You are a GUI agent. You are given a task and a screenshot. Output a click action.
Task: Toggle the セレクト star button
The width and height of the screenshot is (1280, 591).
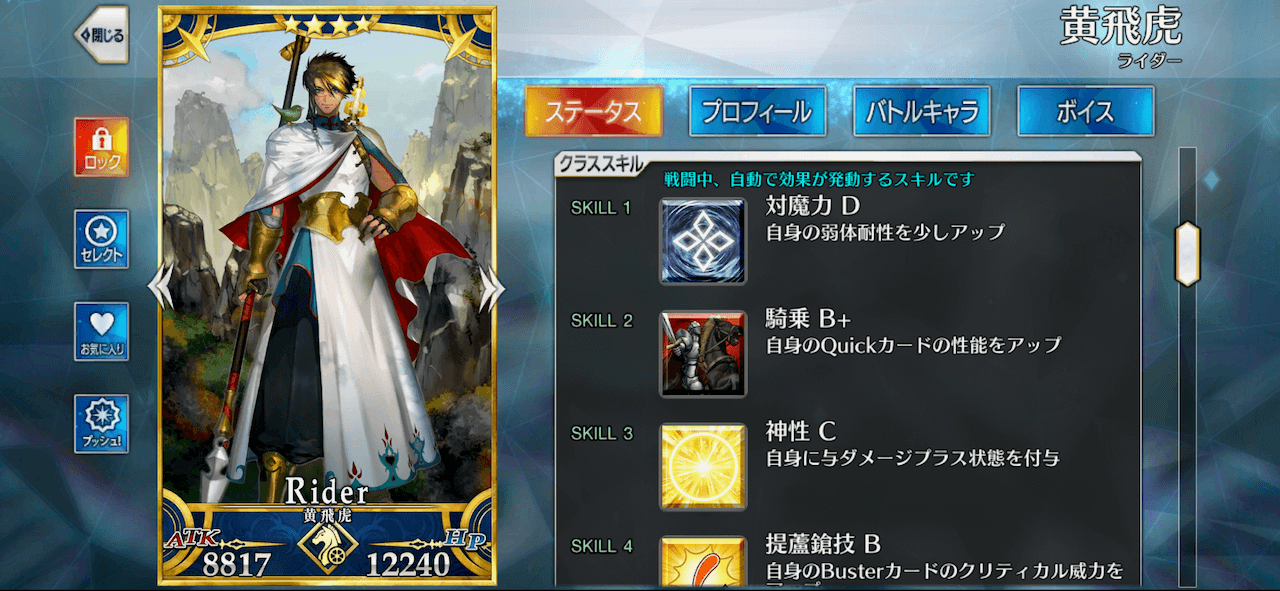pyautogui.click(x=101, y=239)
